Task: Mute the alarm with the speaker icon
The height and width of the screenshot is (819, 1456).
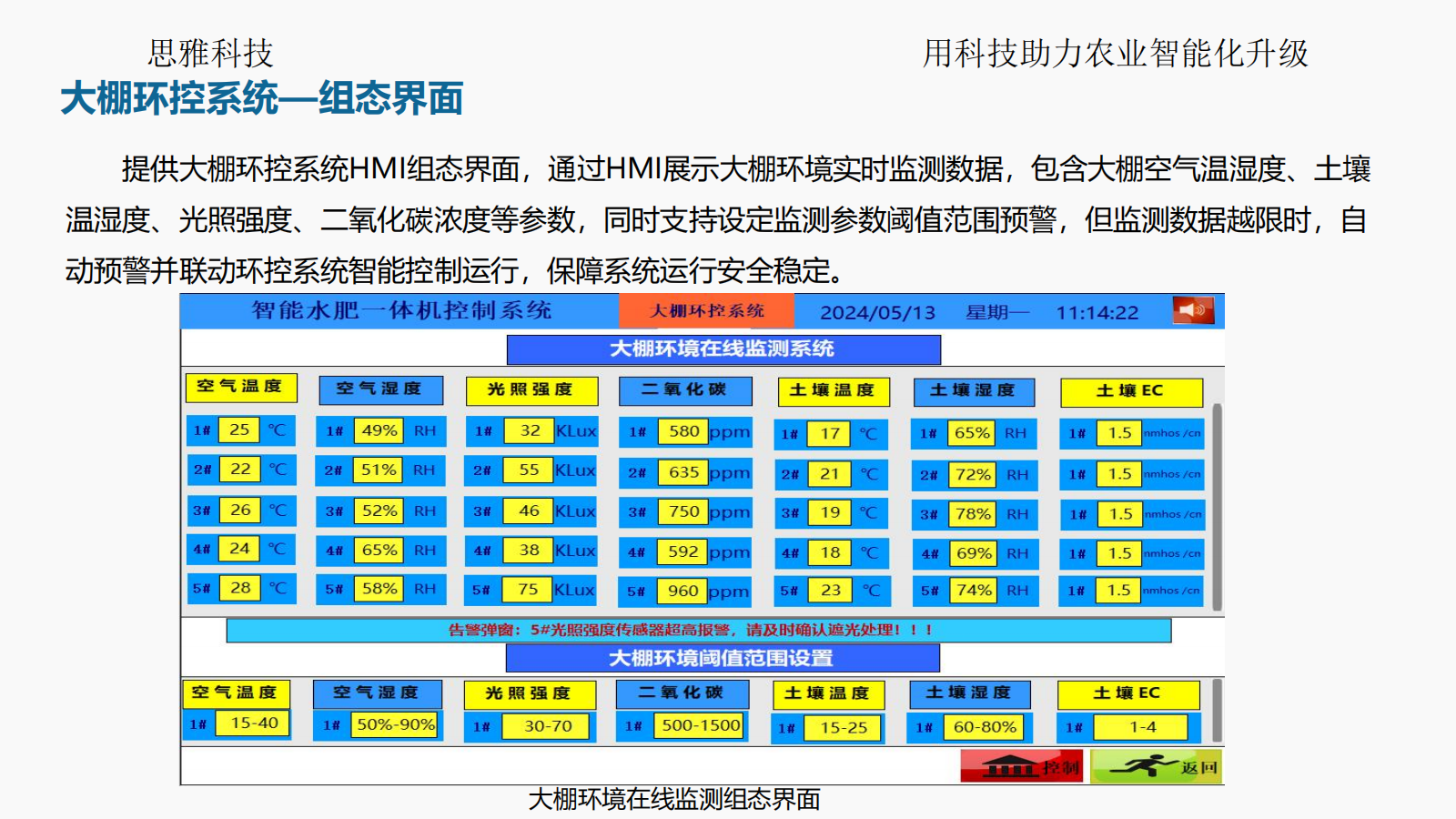Action: click(x=1193, y=310)
